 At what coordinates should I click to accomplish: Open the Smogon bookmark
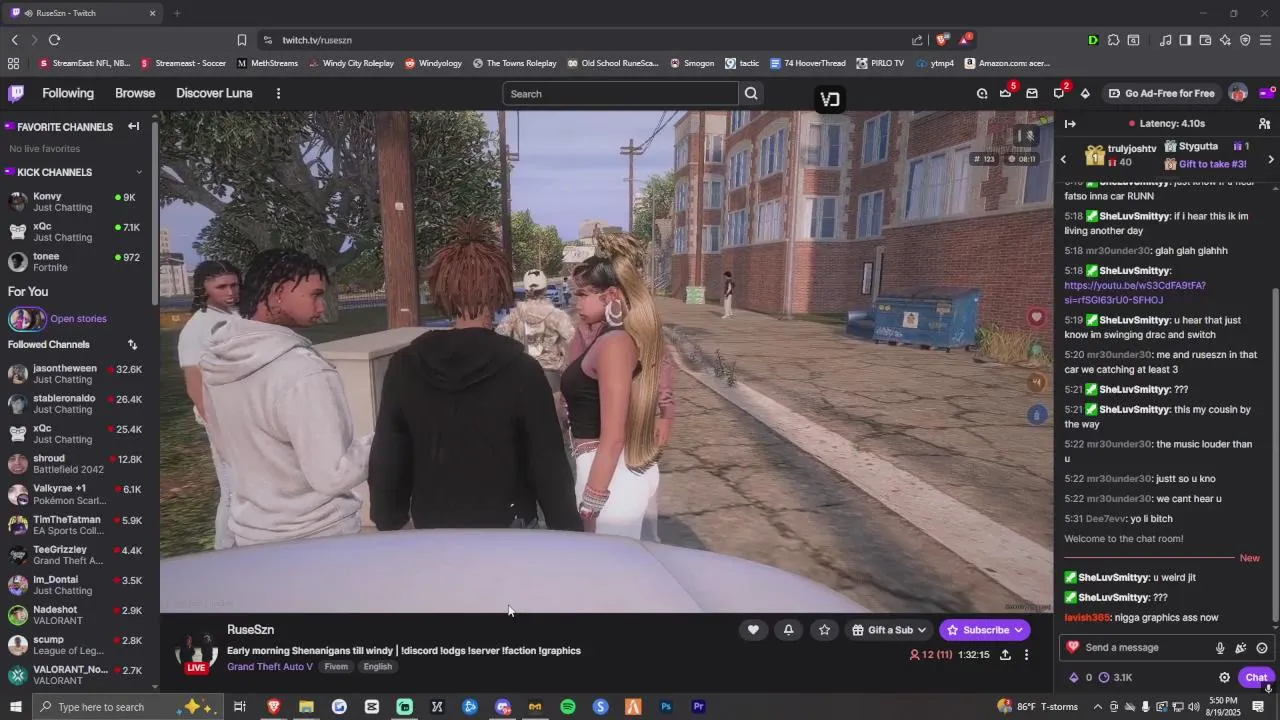[x=692, y=63]
